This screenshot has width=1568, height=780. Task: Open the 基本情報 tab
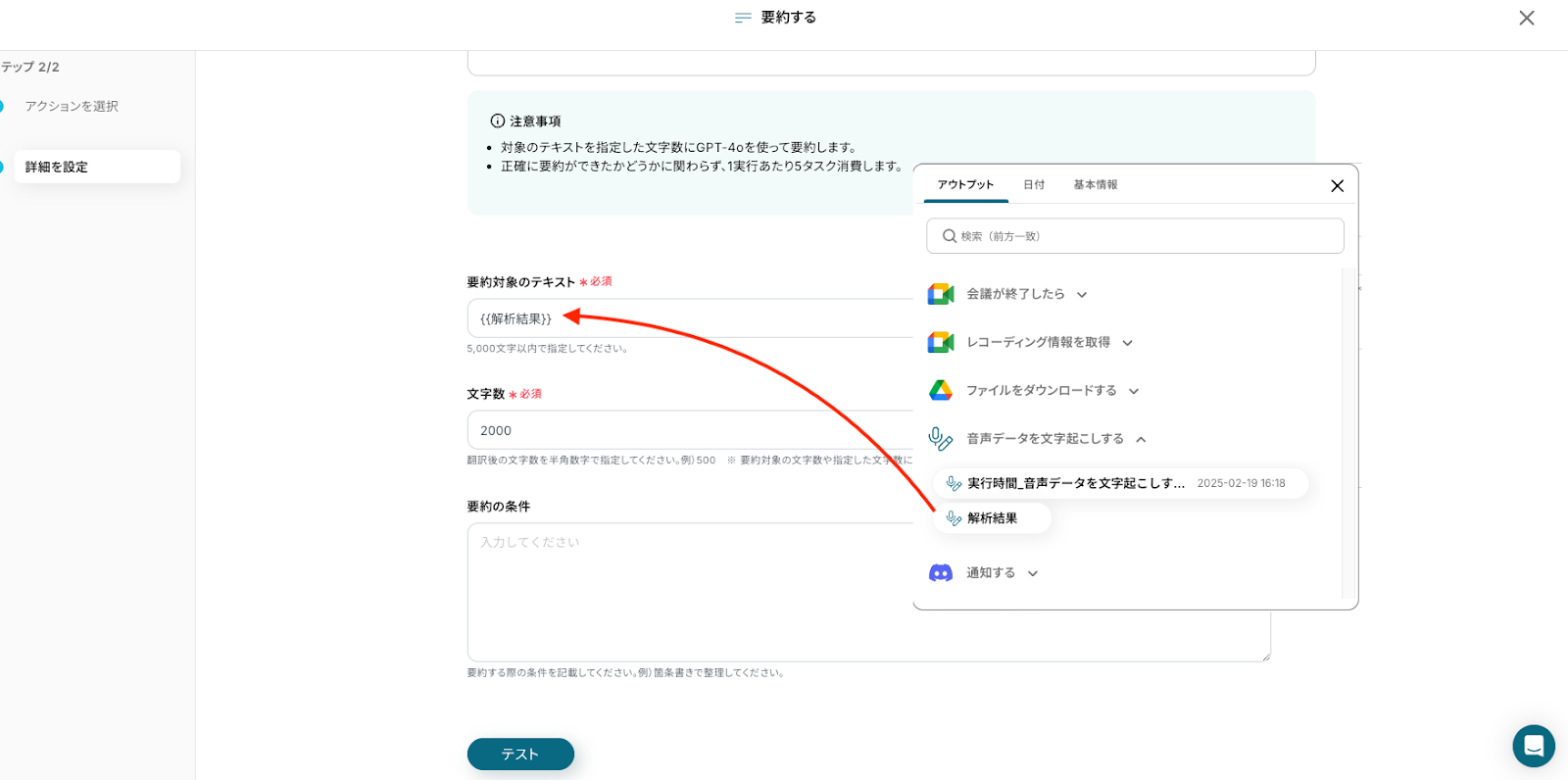pyautogui.click(x=1095, y=185)
